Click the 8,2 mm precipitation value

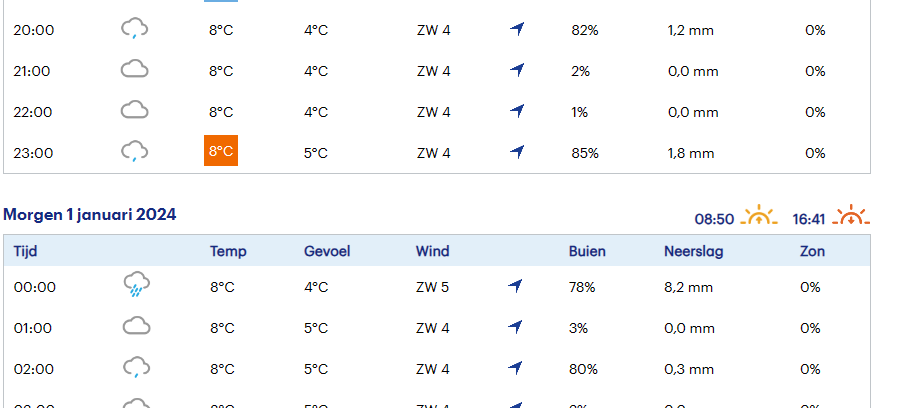pyautogui.click(x=689, y=287)
